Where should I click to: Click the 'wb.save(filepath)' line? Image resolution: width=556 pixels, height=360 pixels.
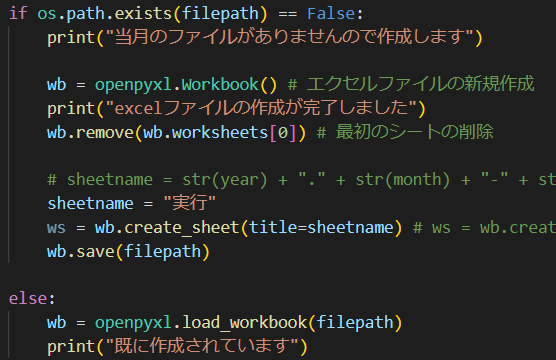click(x=128, y=251)
